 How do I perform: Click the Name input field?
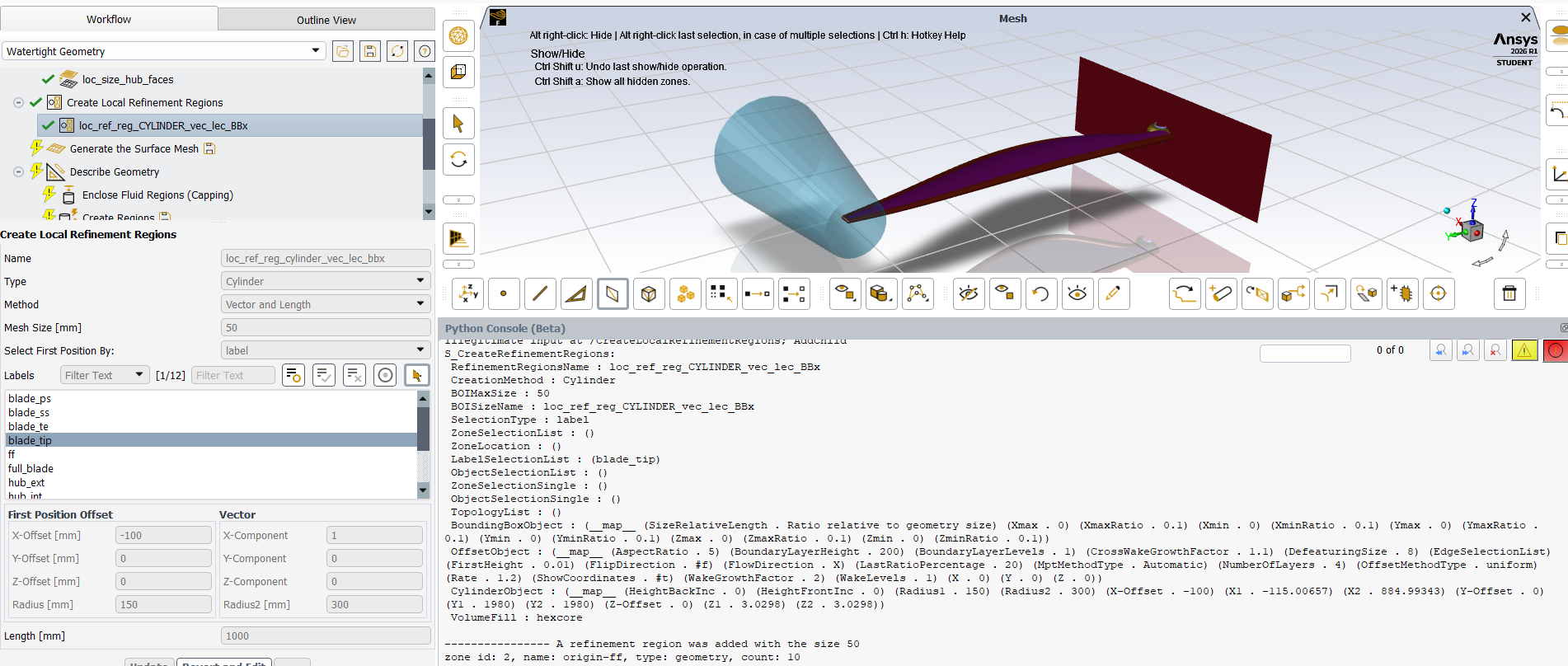click(326, 258)
